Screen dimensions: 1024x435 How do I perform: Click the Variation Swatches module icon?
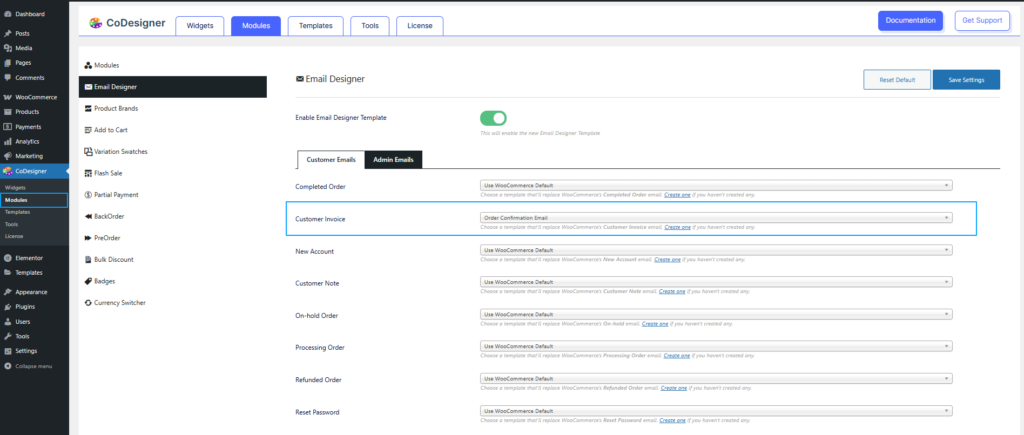coord(88,152)
